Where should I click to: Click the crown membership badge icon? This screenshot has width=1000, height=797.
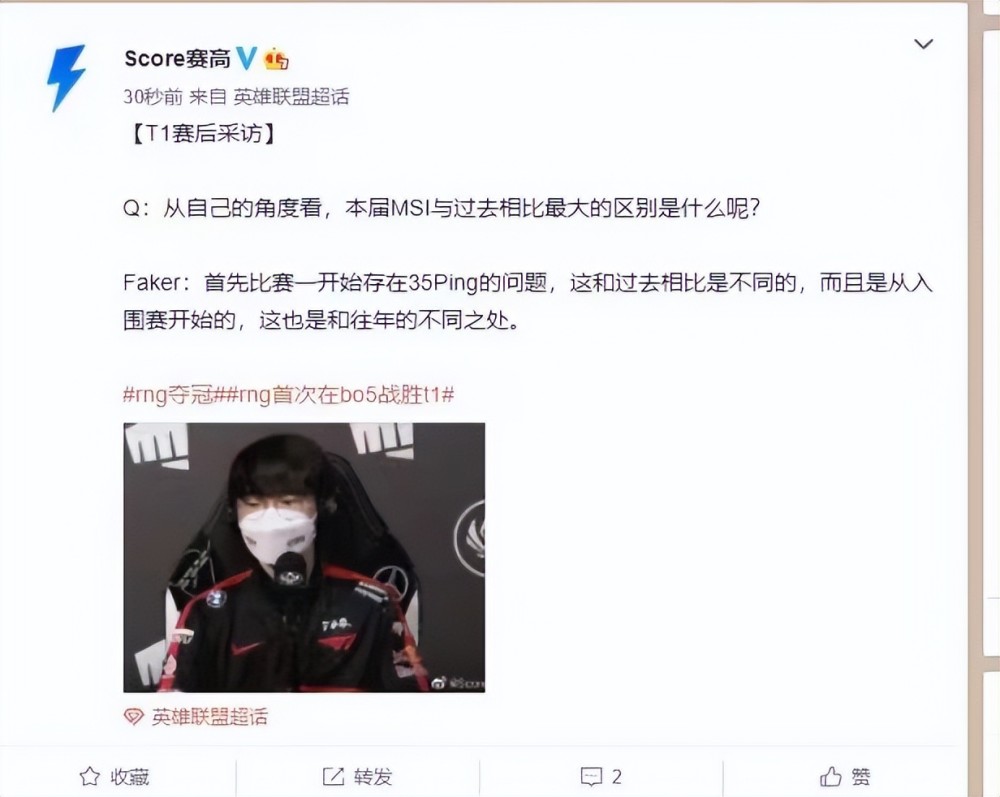click(x=276, y=59)
